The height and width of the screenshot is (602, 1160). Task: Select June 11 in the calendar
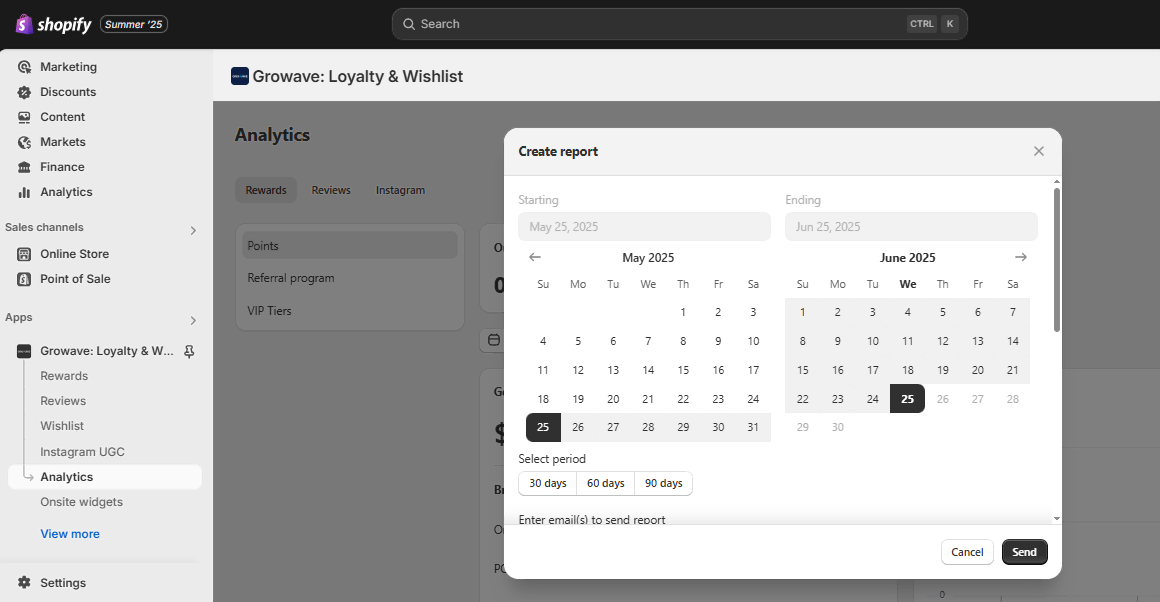click(x=908, y=341)
